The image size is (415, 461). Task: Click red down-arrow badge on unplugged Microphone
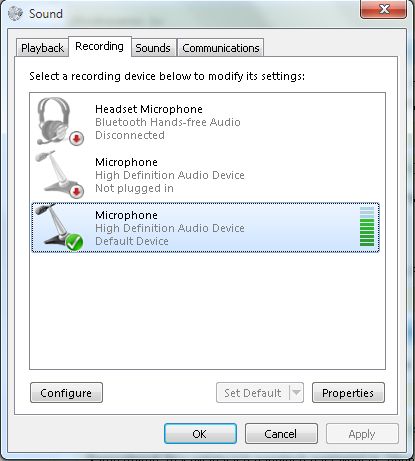(x=76, y=191)
